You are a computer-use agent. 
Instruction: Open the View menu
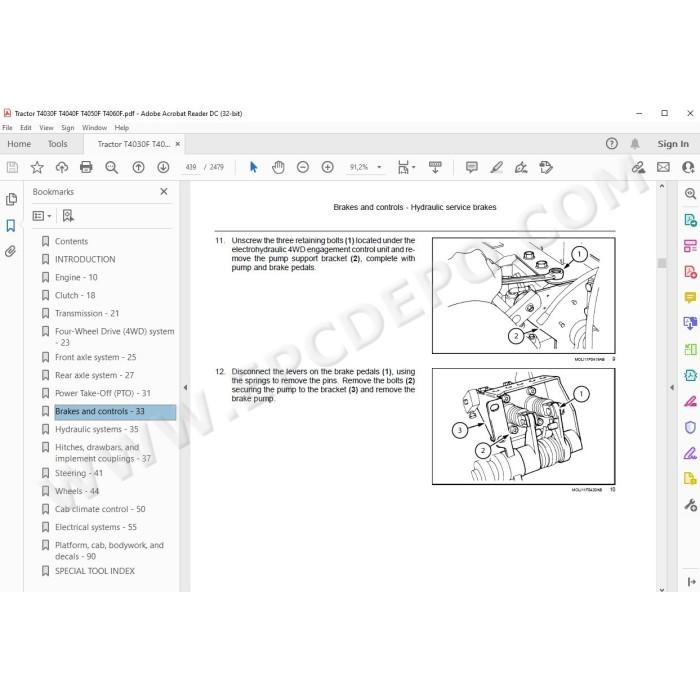[46, 128]
